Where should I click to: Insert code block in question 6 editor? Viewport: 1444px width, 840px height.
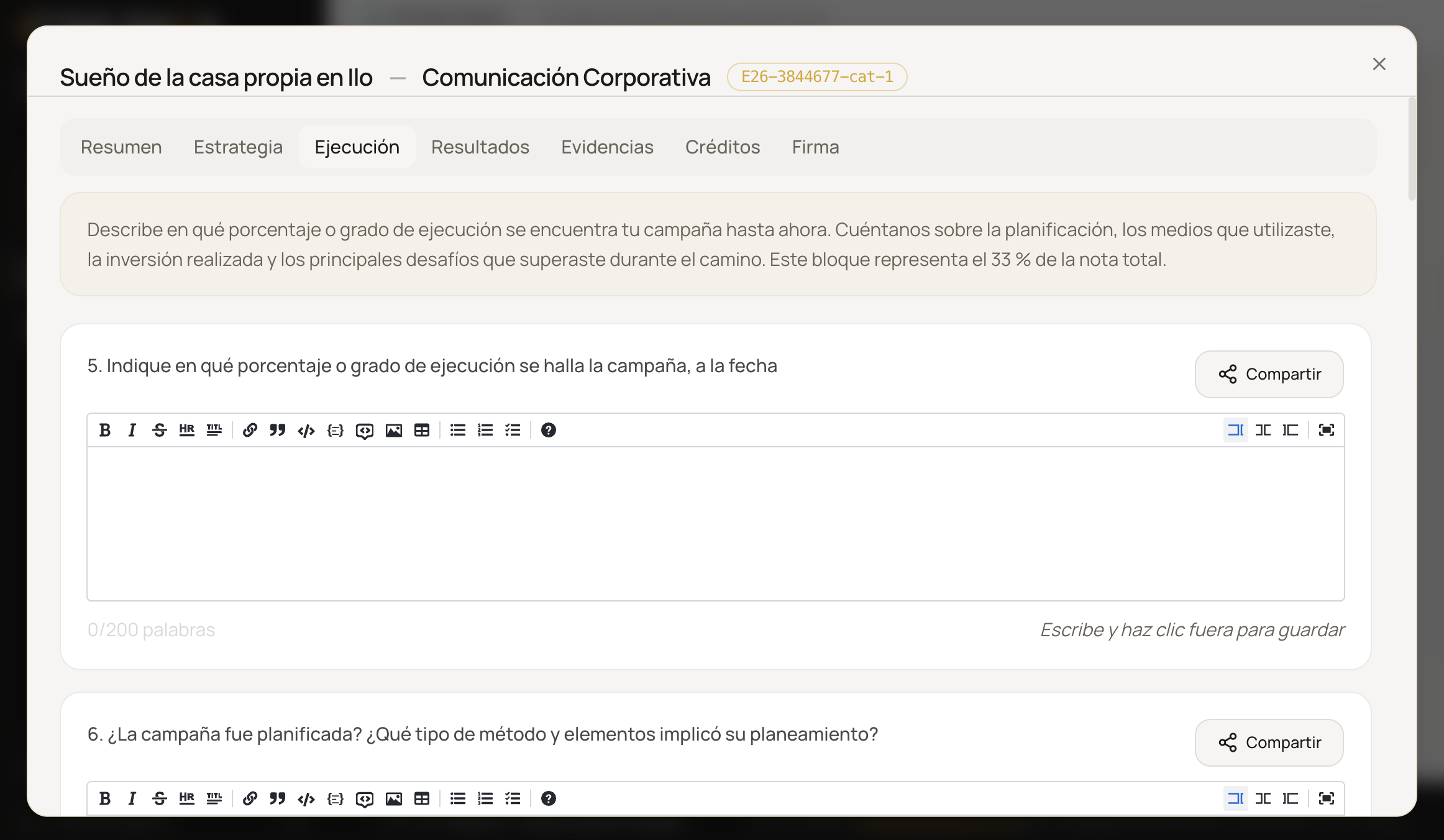(335, 798)
